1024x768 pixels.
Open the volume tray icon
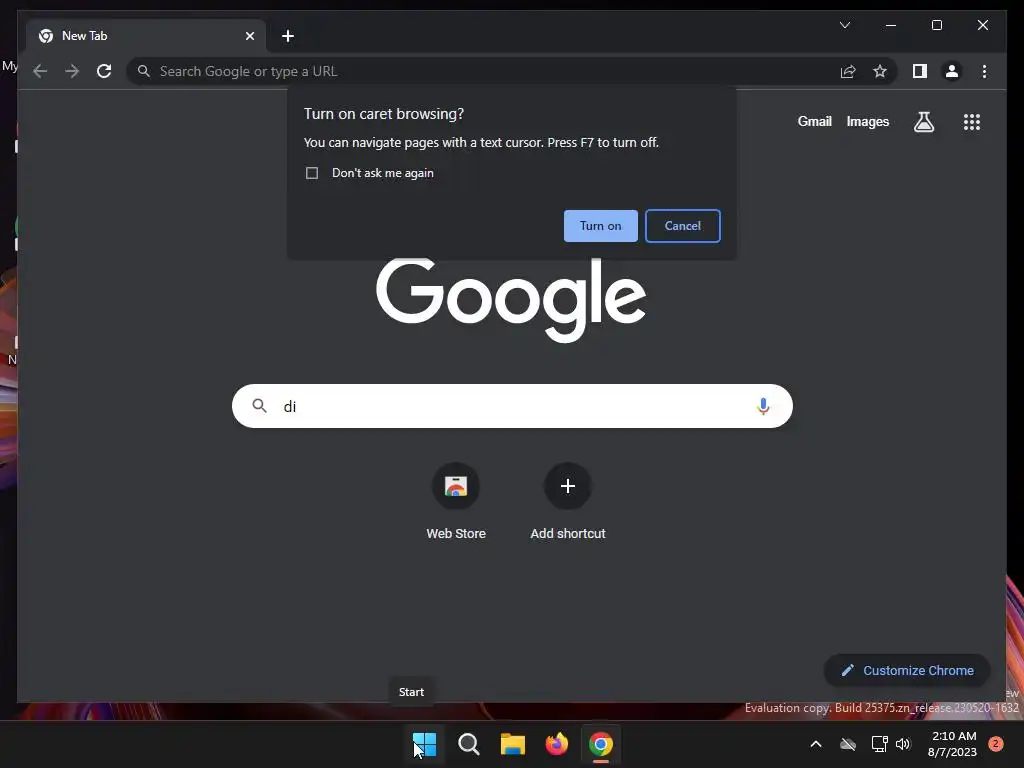point(903,744)
